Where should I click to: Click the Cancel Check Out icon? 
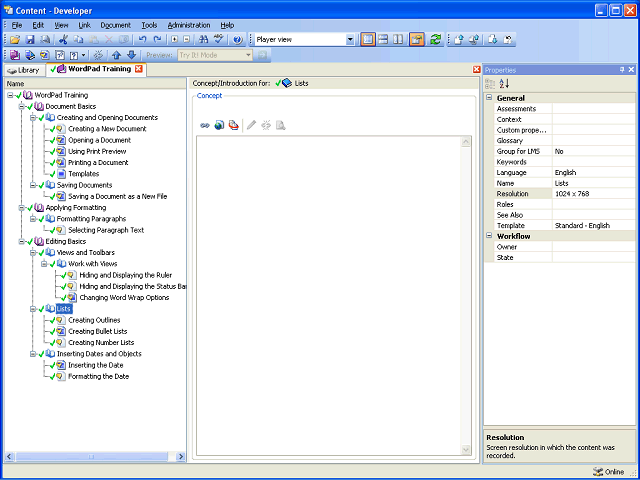click(508, 40)
